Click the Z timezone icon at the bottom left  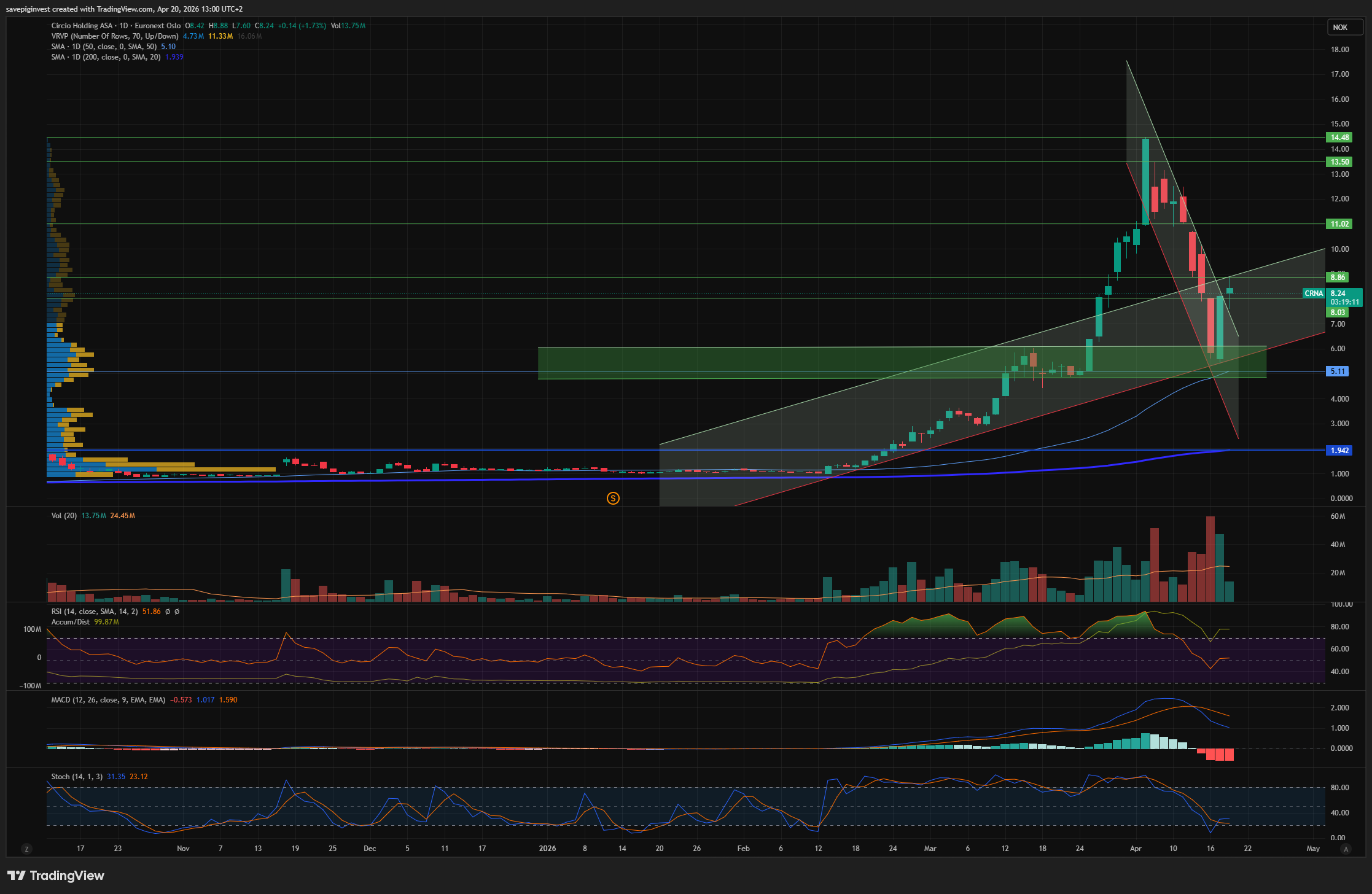pyautogui.click(x=26, y=849)
